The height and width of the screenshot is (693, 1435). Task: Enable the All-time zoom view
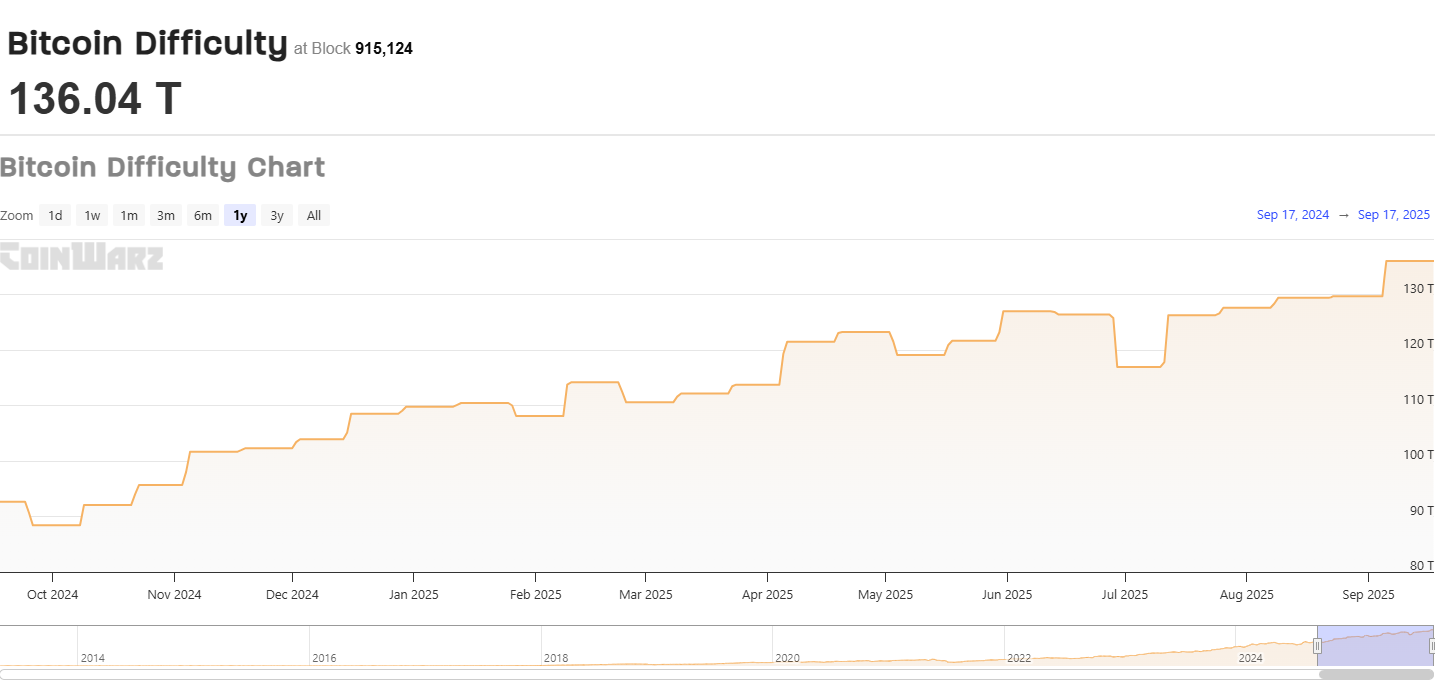pos(313,215)
